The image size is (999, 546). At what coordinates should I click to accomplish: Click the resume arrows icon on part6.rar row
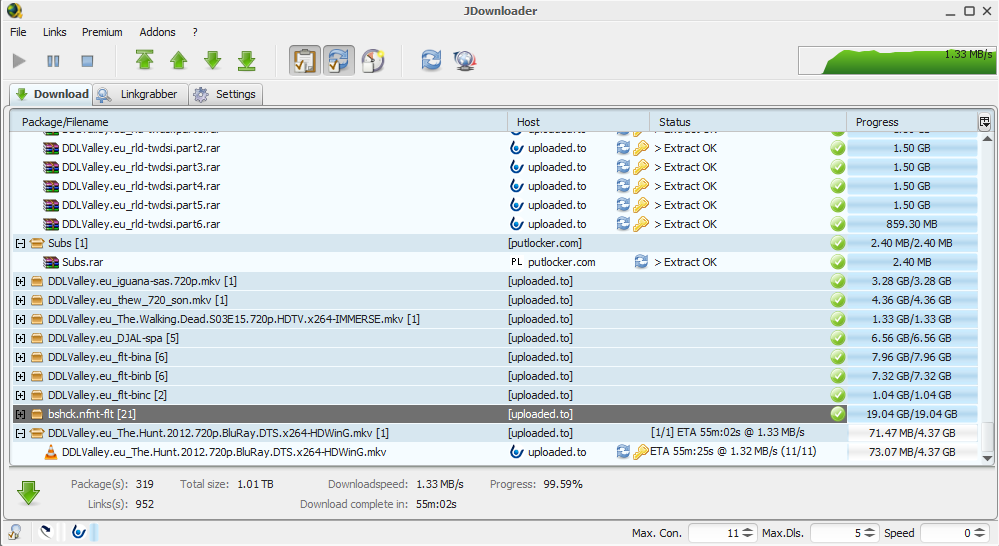tap(623, 224)
